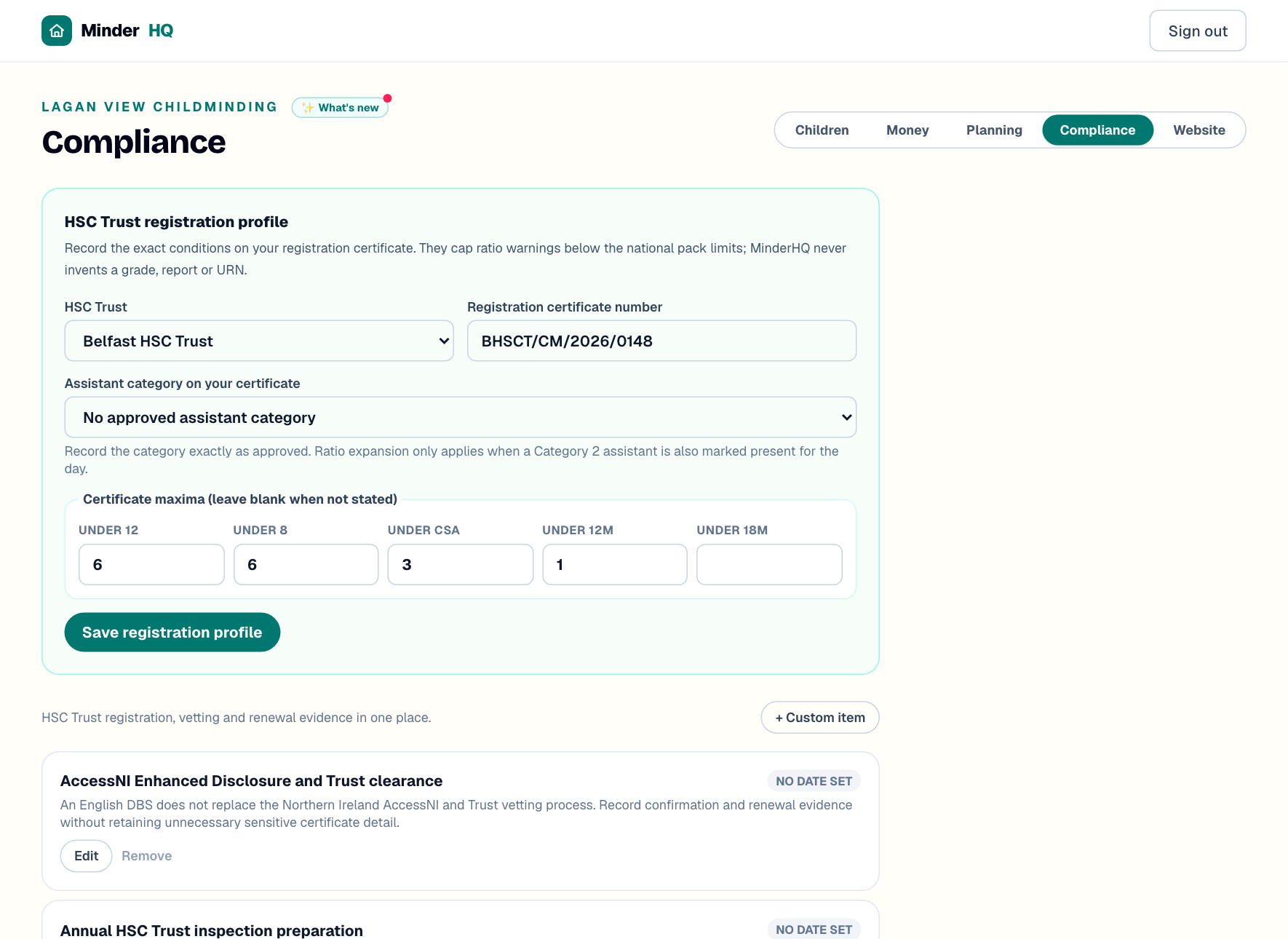Click the 'LAGAN VIEW CHILDMINDING' label

coord(159,107)
